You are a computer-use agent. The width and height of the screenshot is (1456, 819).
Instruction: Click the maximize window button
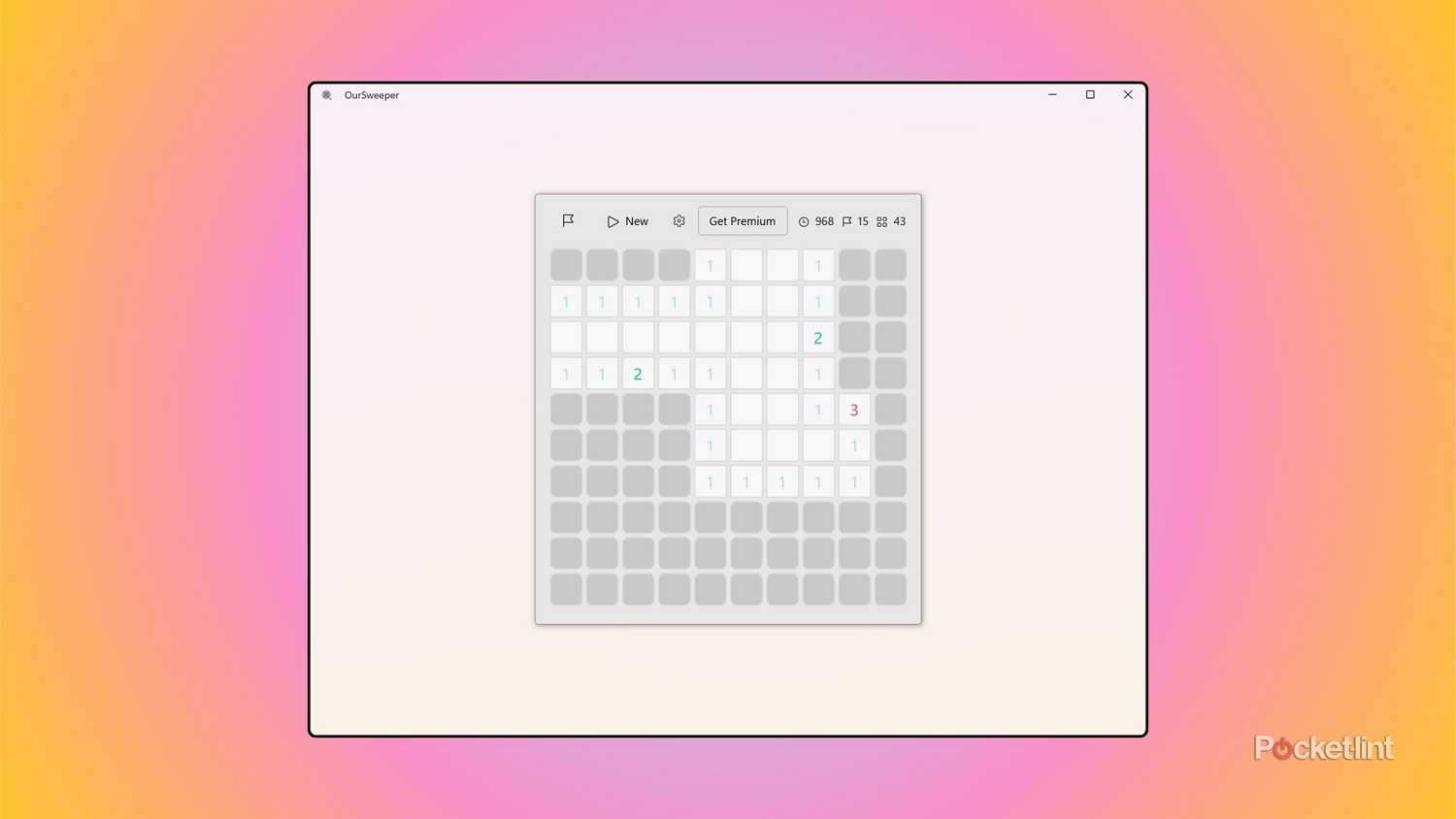click(1089, 94)
